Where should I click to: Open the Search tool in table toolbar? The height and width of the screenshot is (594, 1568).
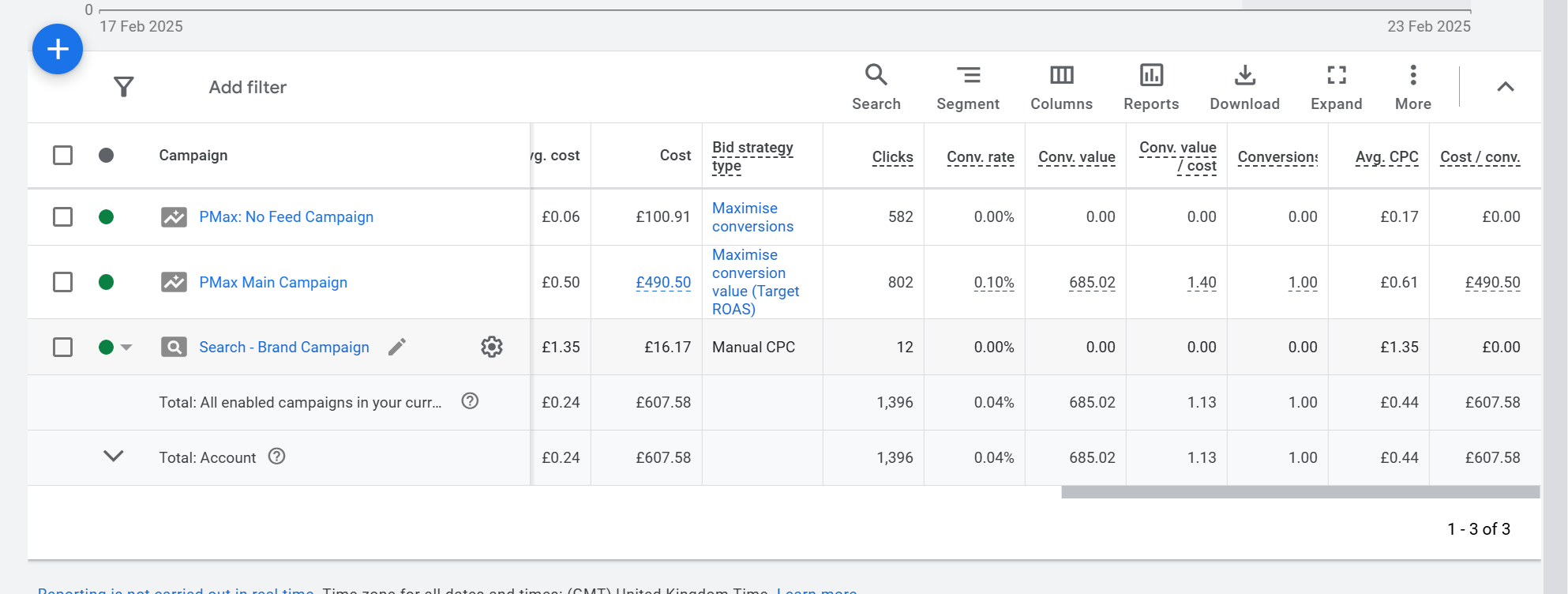[876, 86]
